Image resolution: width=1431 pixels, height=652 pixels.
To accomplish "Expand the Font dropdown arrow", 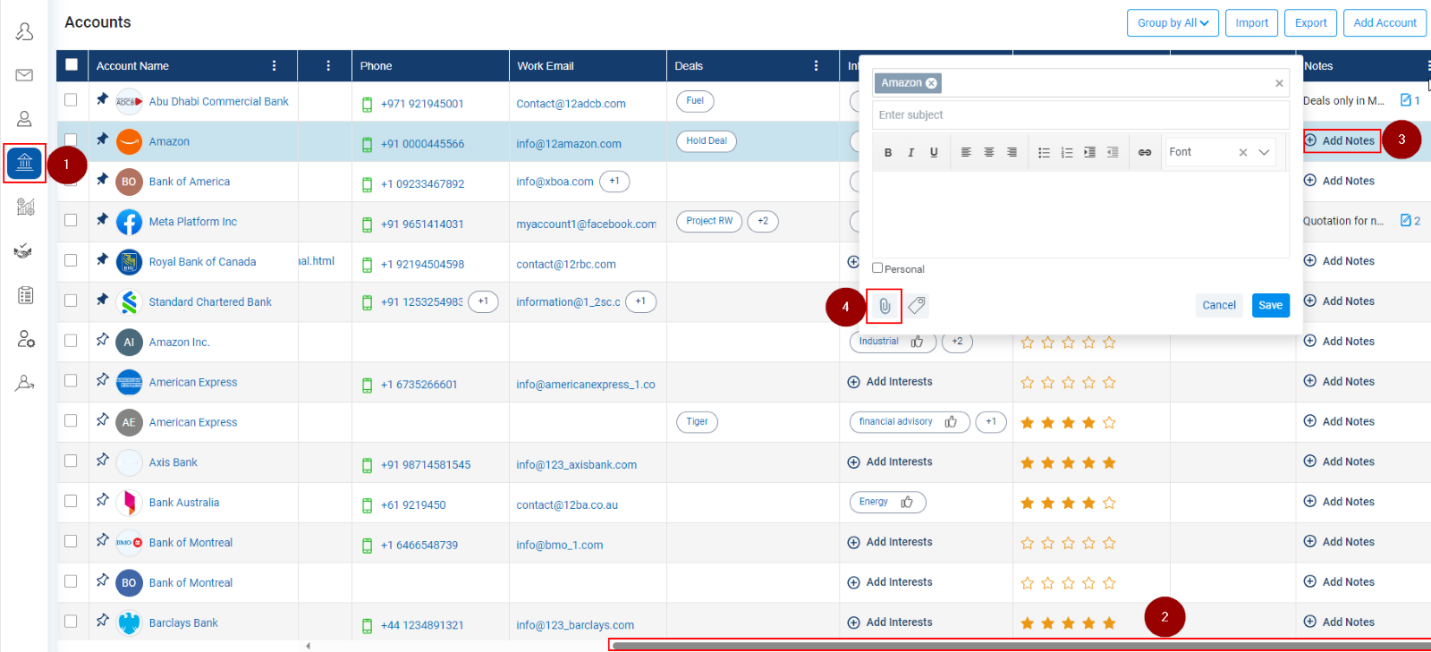I will point(1264,153).
